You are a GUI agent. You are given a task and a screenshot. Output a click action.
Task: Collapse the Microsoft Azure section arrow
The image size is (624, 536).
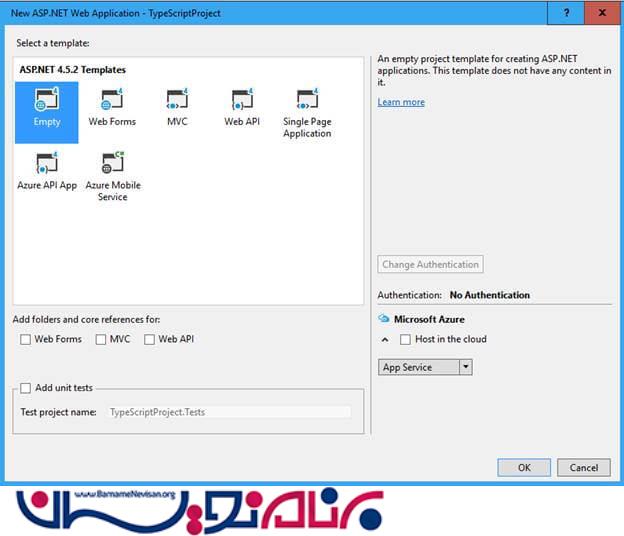click(x=384, y=340)
